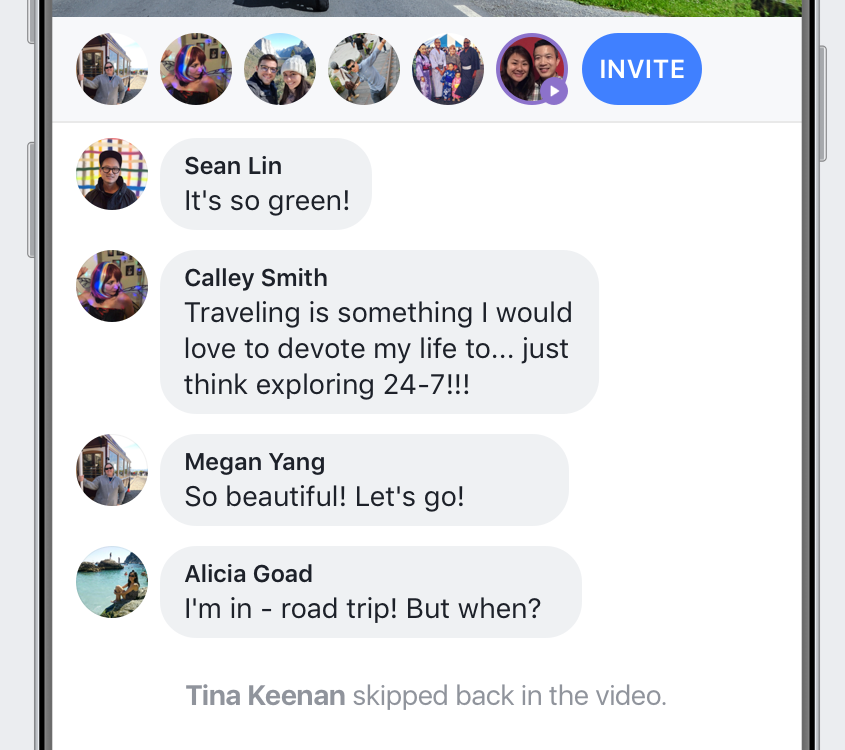Viewport: 845px width, 750px height.
Task: Click the Sean Lin name in comment
Action: point(233,166)
